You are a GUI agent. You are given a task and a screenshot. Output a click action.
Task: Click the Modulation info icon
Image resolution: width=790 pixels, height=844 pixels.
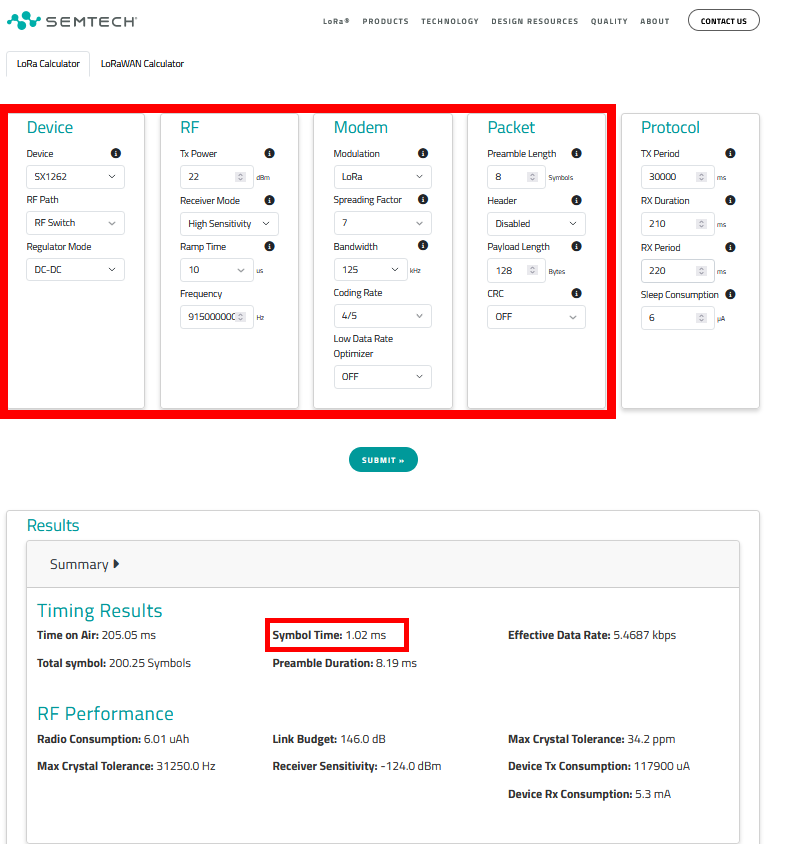(x=423, y=154)
